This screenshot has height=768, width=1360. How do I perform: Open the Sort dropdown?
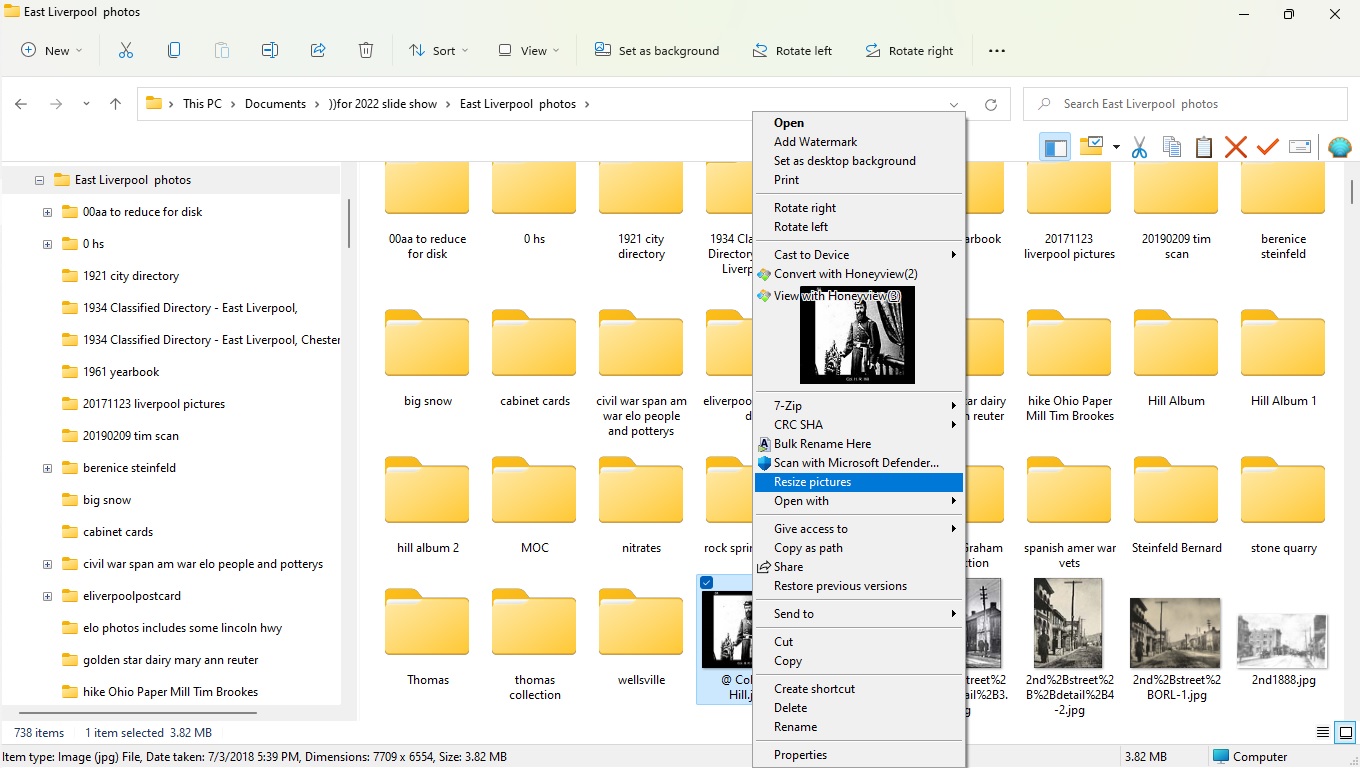tap(438, 51)
